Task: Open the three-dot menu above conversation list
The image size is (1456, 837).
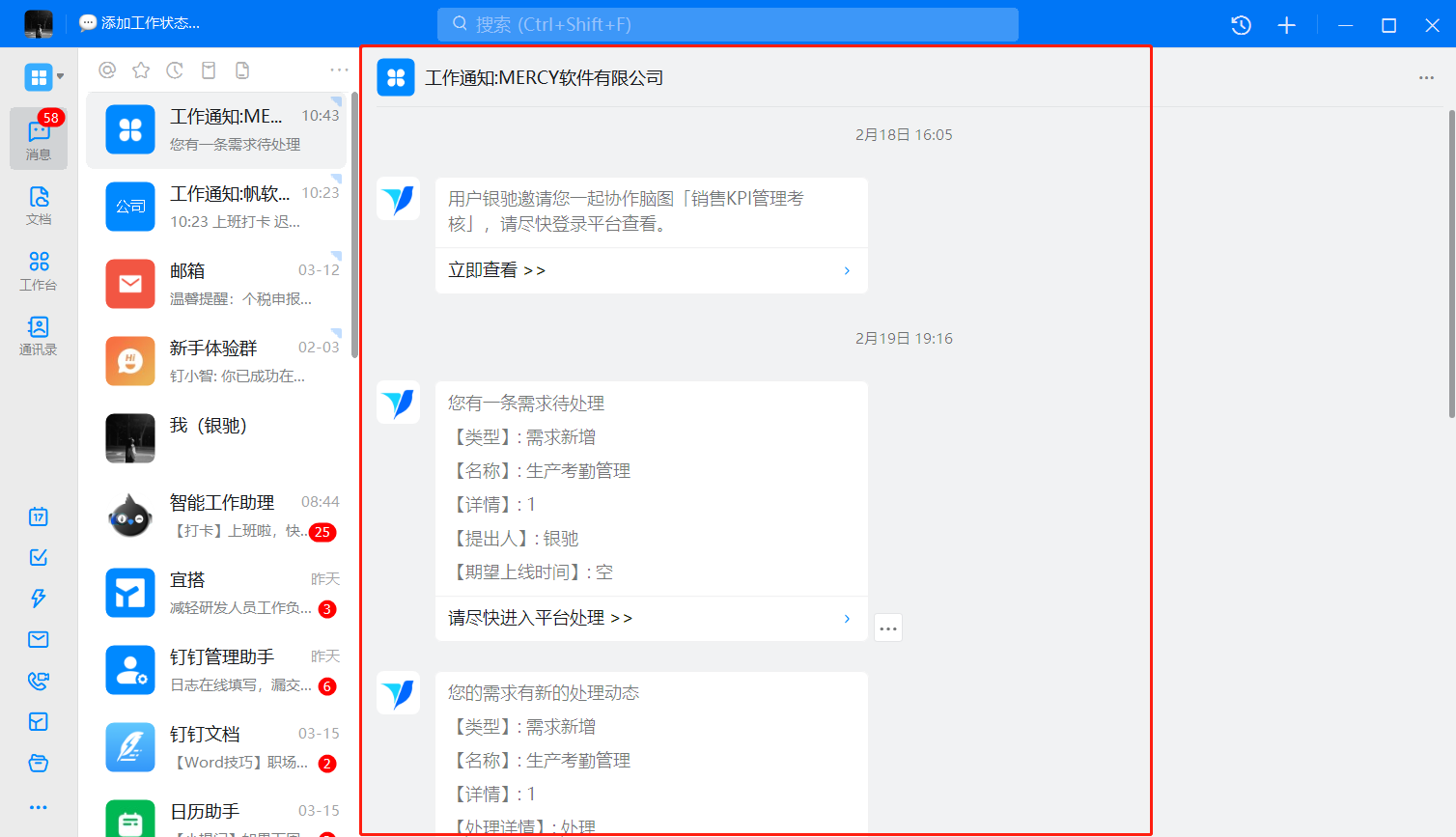Action: pos(339,70)
